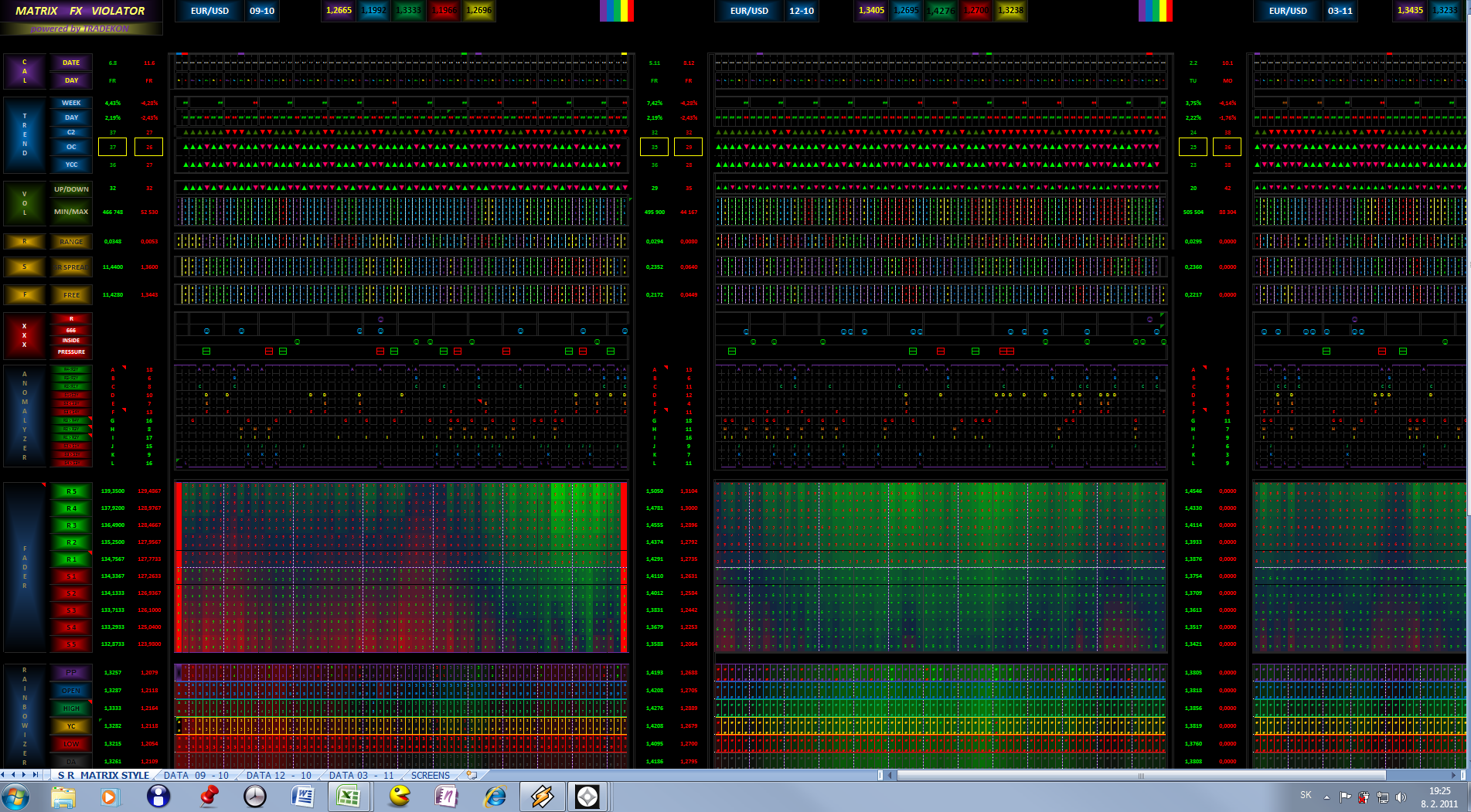Go to next sheet tab arrow
Screen dimensions: 1471x812
coord(24,774)
